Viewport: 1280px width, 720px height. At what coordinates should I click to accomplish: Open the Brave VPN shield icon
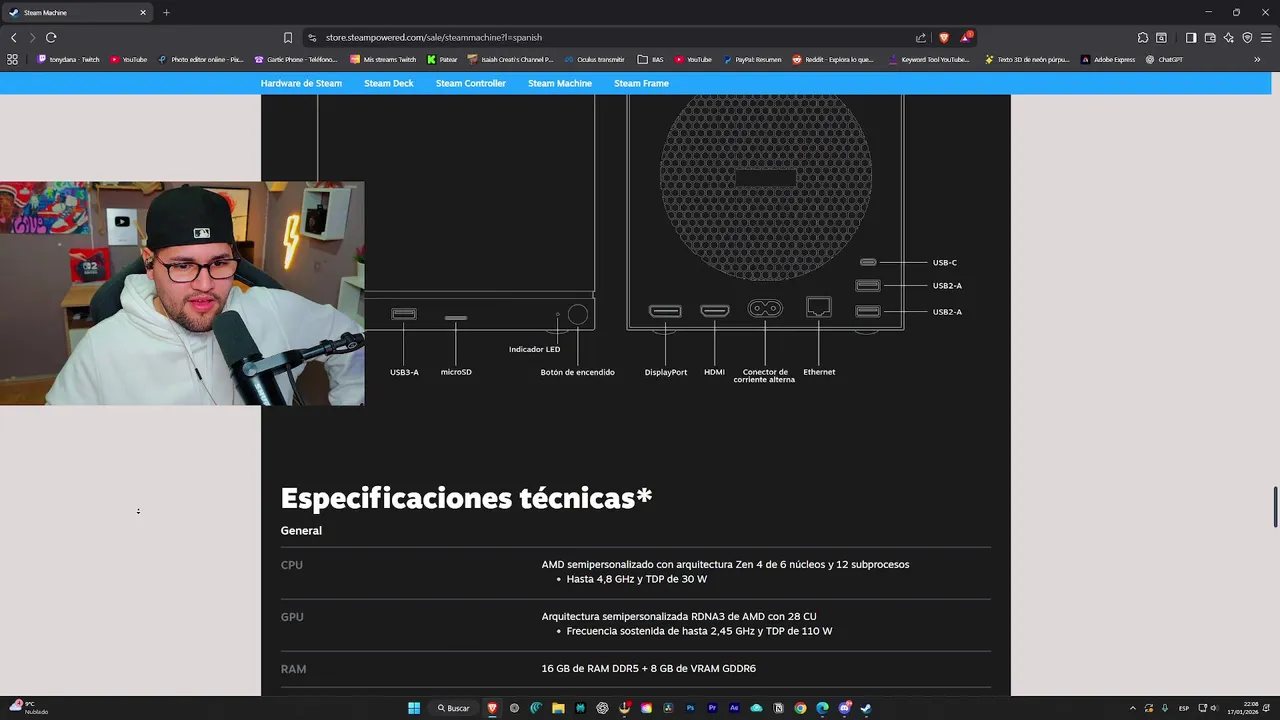coord(1247,37)
